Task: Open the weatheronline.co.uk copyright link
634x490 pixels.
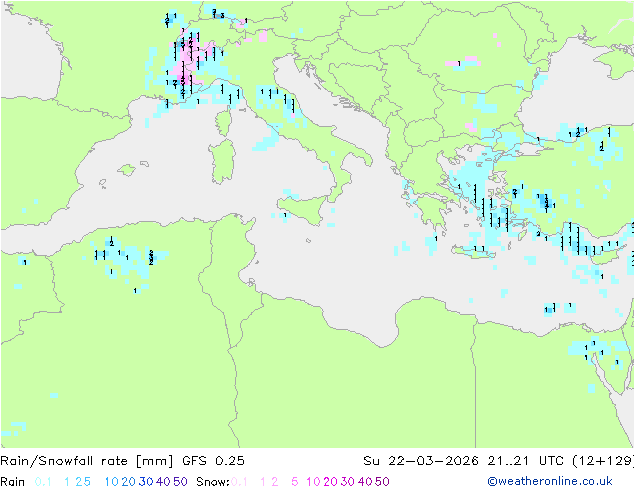Action: click(x=550, y=481)
